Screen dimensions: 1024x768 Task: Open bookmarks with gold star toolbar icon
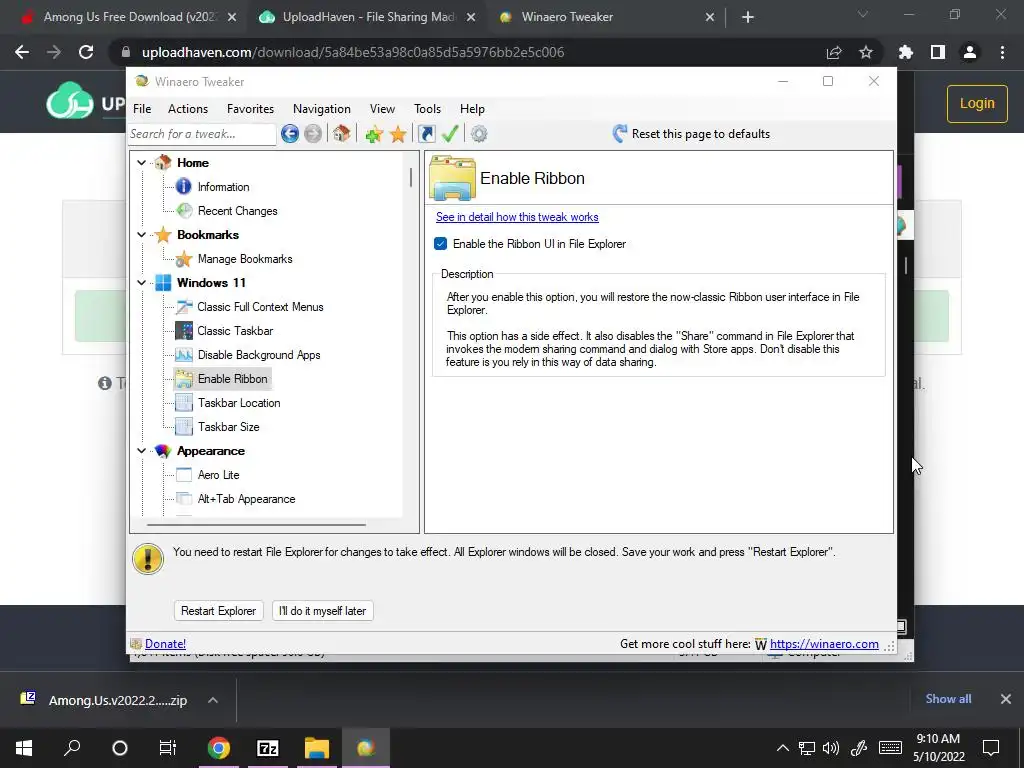click(398, 135)
